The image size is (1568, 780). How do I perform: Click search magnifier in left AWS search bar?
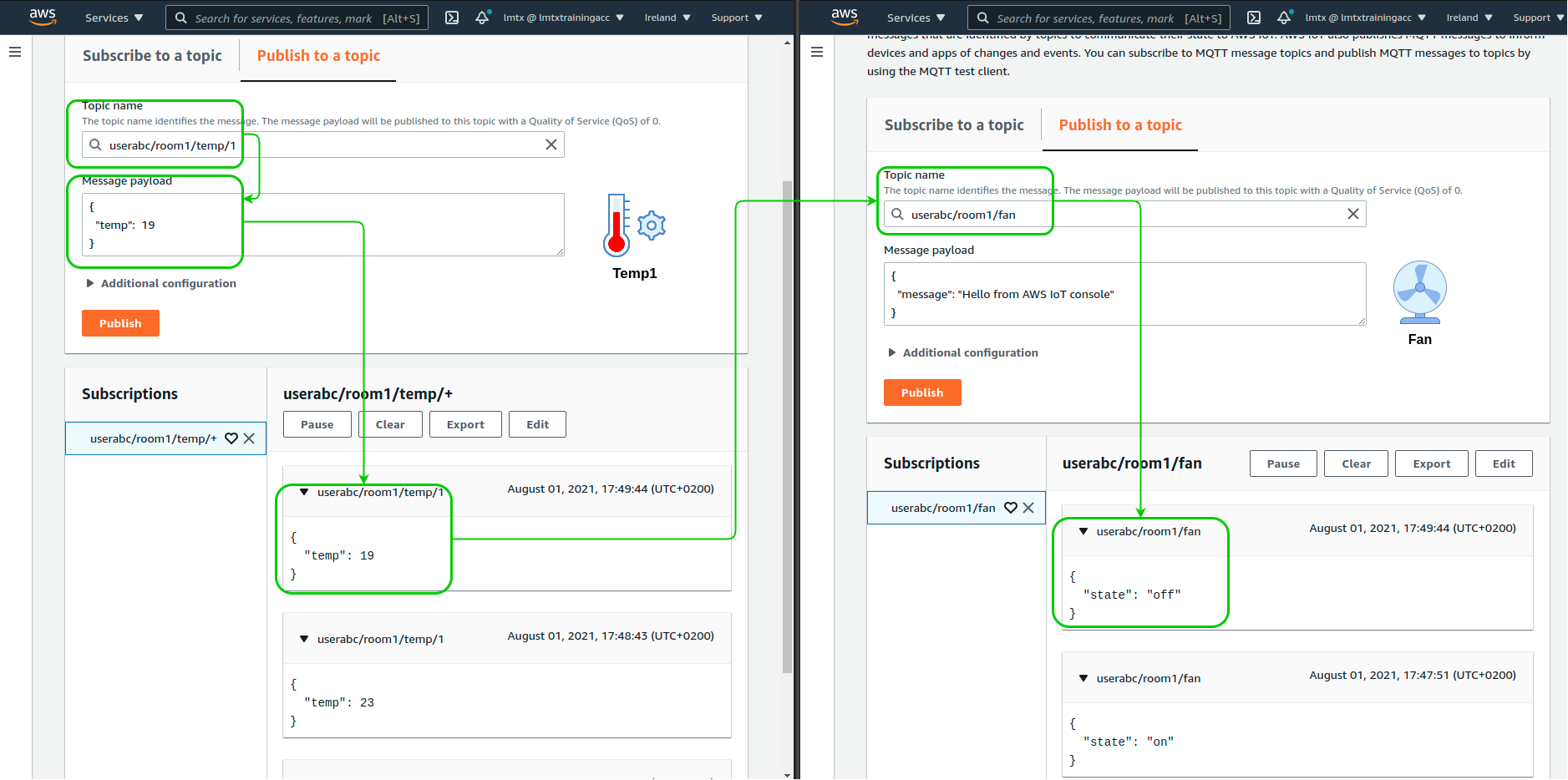(x=180, y=18)
